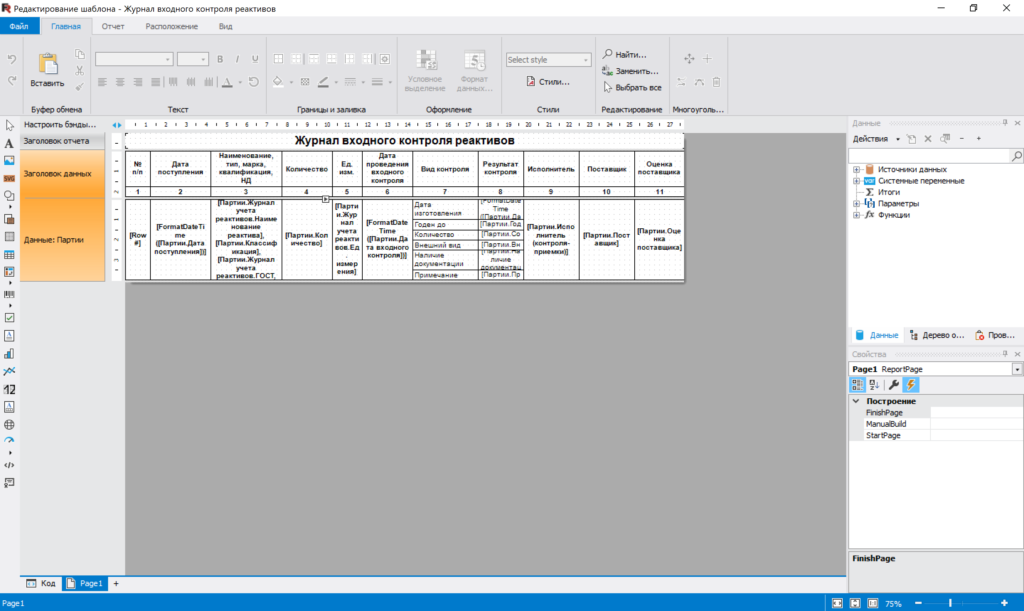
Task: Toggle categorized view in Properties panel
Action: tap(857, 385)
